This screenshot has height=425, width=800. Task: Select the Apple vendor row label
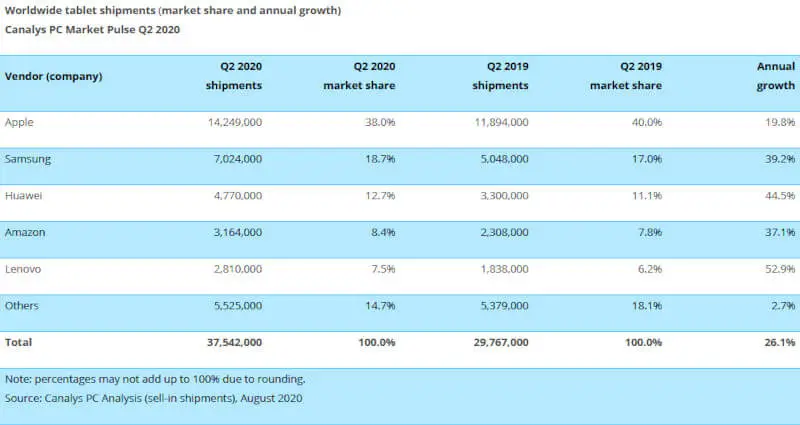pyautogui.click(x=20, y=122)
